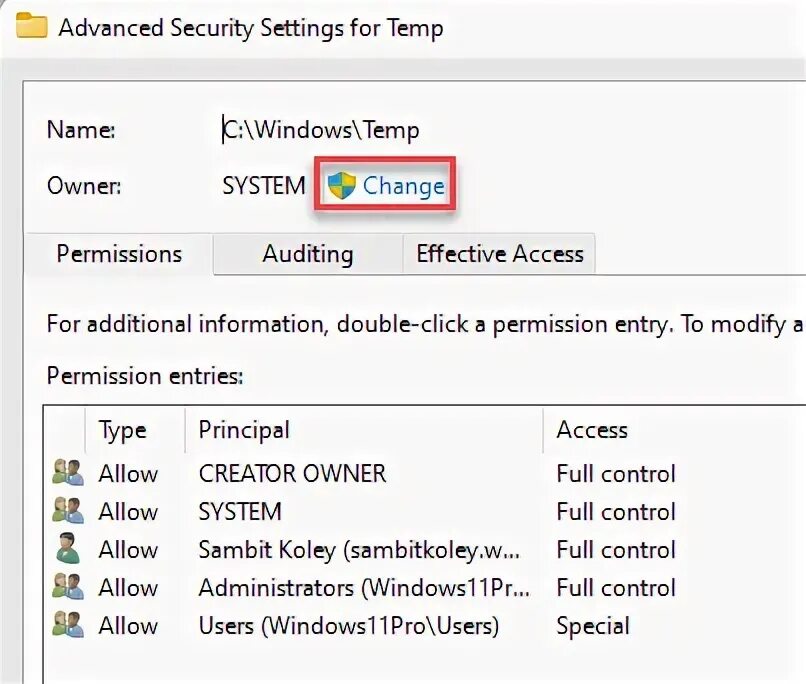Click the Change owner link

403,186
